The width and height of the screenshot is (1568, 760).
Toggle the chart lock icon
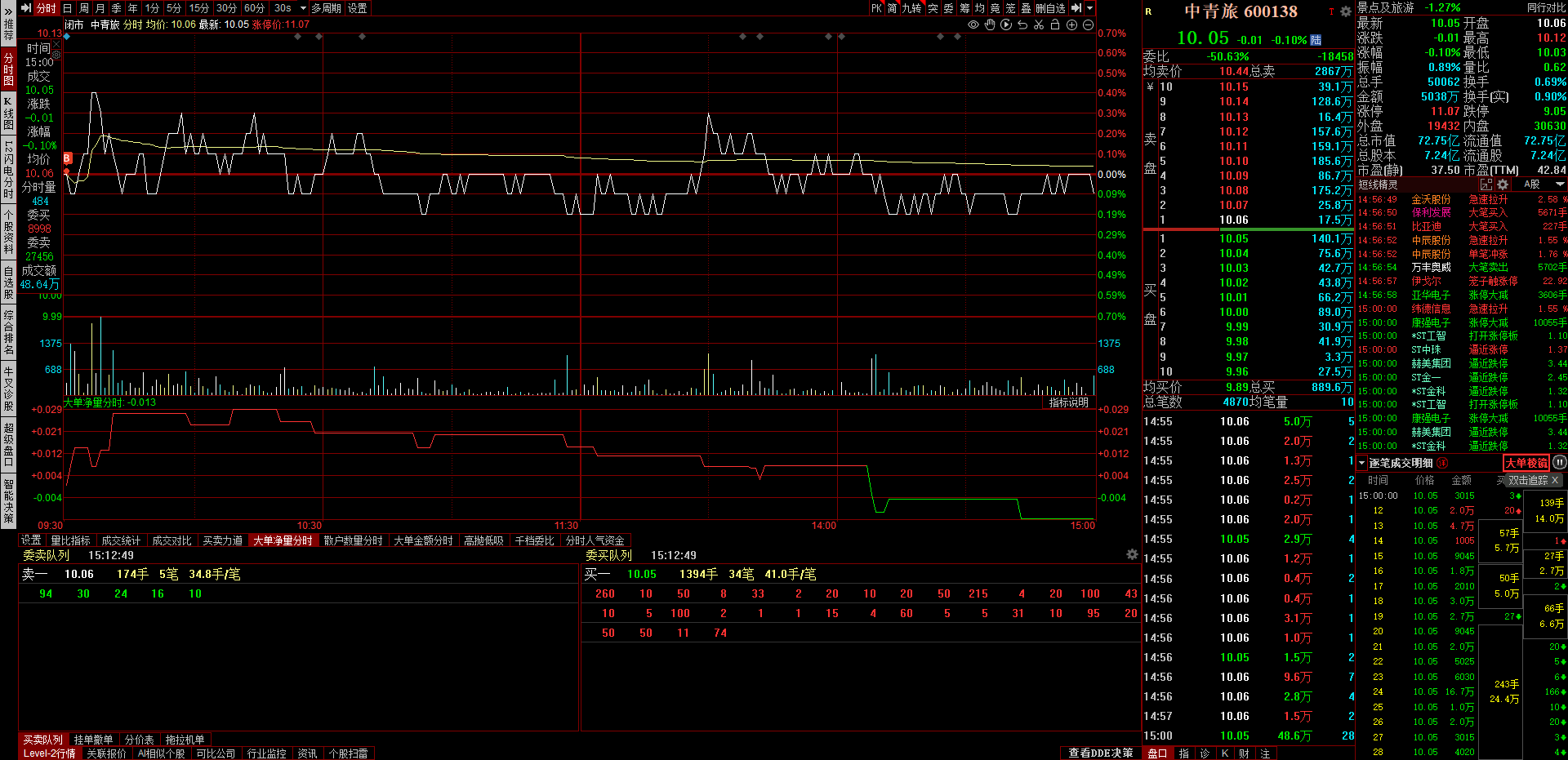pos(1055,24)
